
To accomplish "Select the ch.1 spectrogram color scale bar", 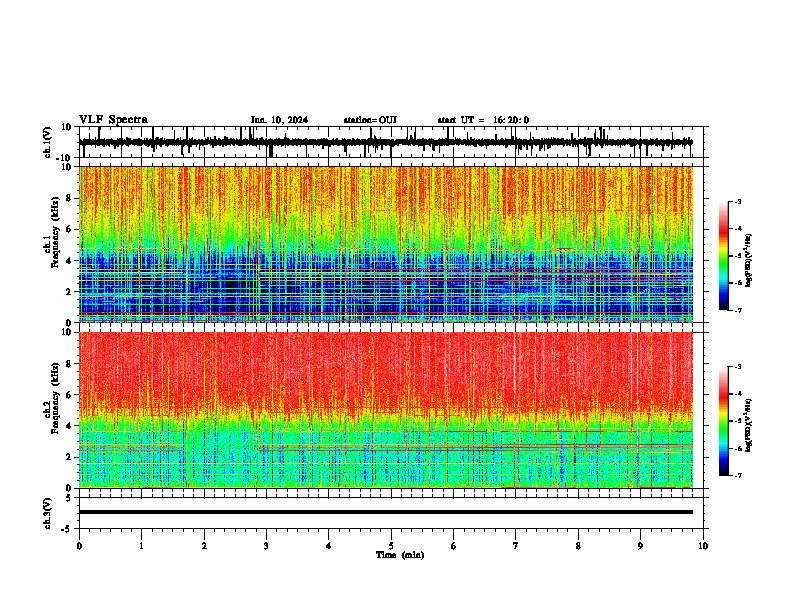I will tap(724, 256).
